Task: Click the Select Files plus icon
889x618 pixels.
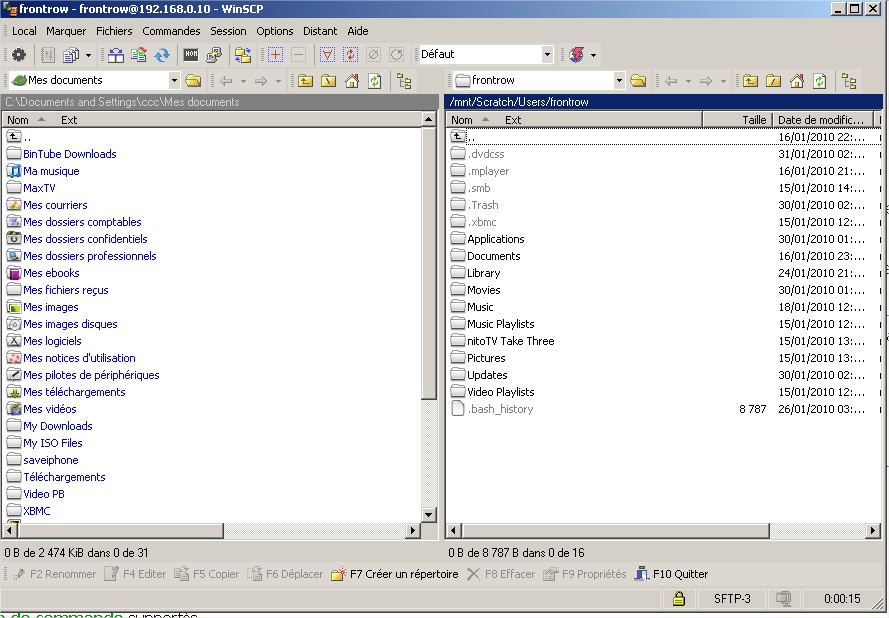Action: click(x=276, y=55)
